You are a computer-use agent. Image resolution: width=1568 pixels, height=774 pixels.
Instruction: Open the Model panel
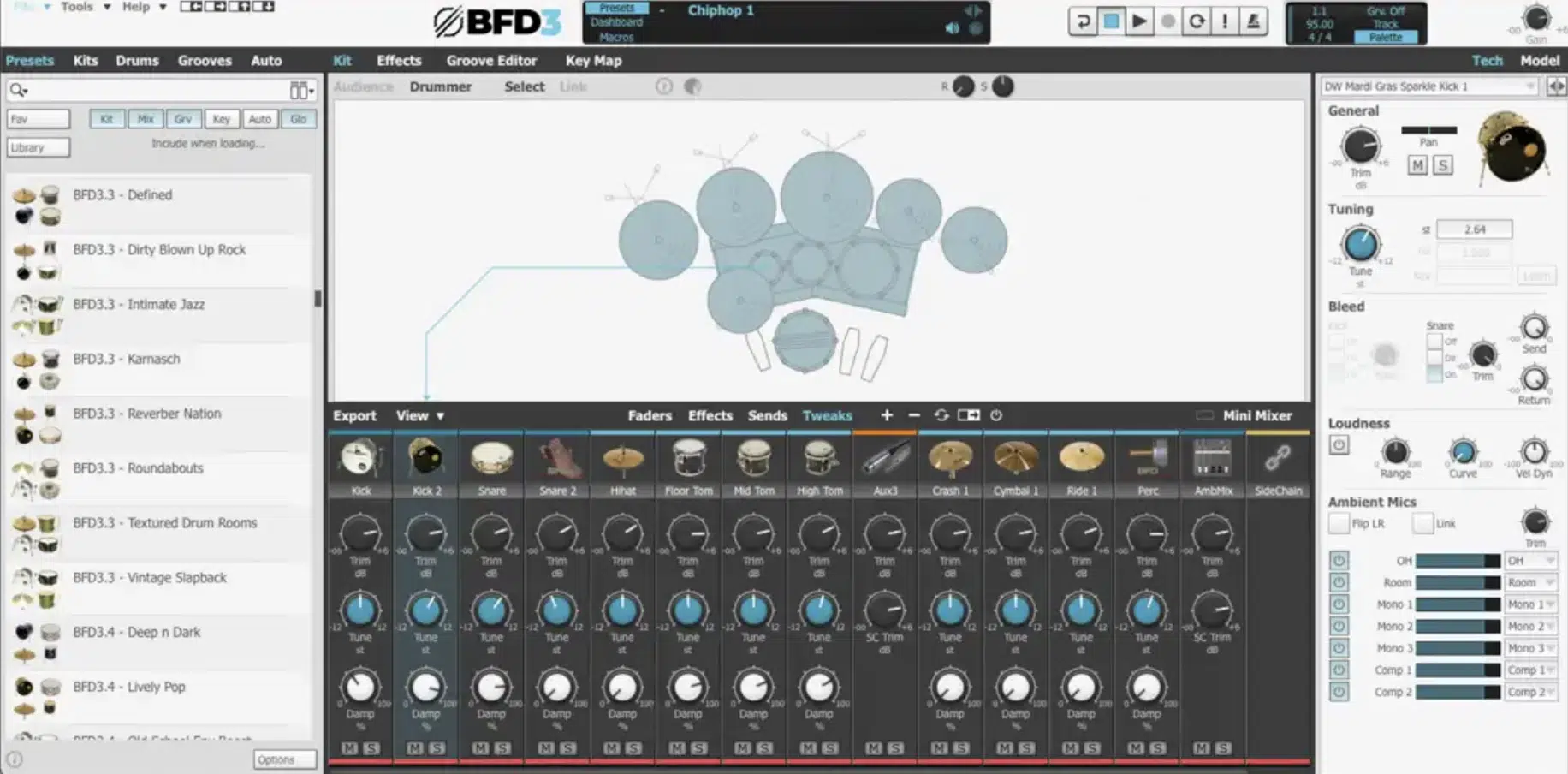point(1539,61)
